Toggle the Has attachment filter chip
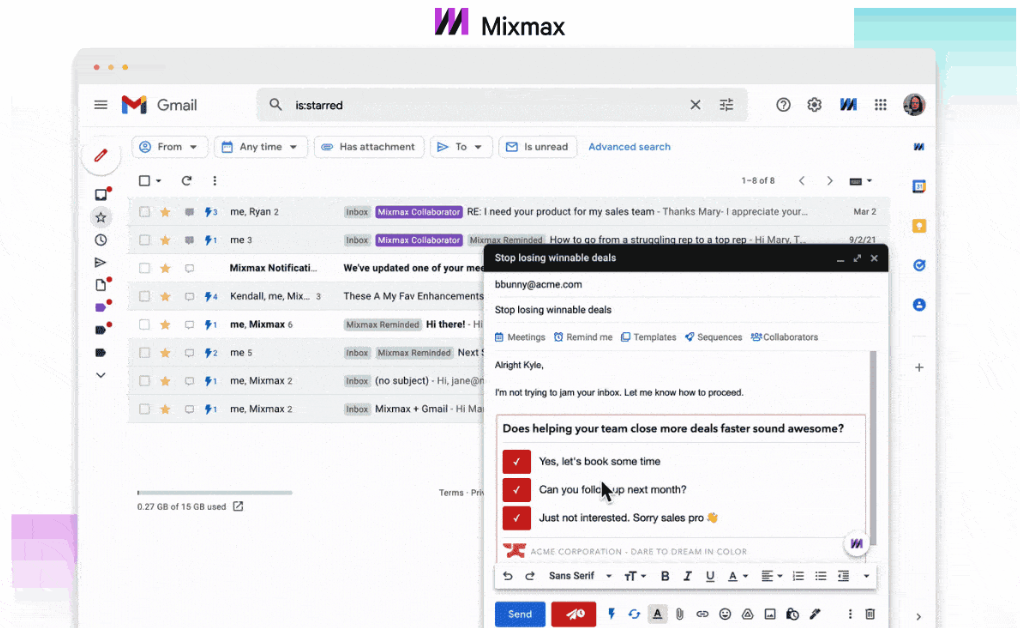The width and height of the screenshot is (1020, 628). click(369, 147)
